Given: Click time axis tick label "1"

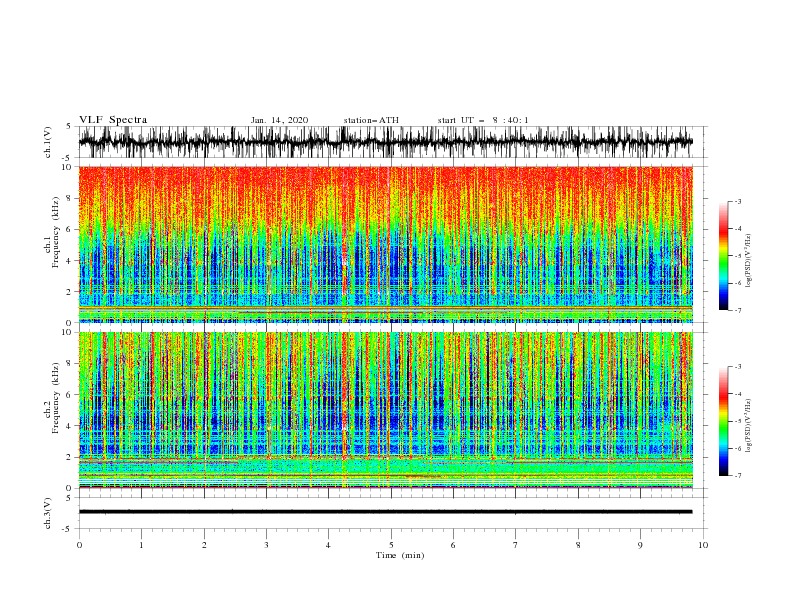Looking at the screenshot, I should 141,545.
